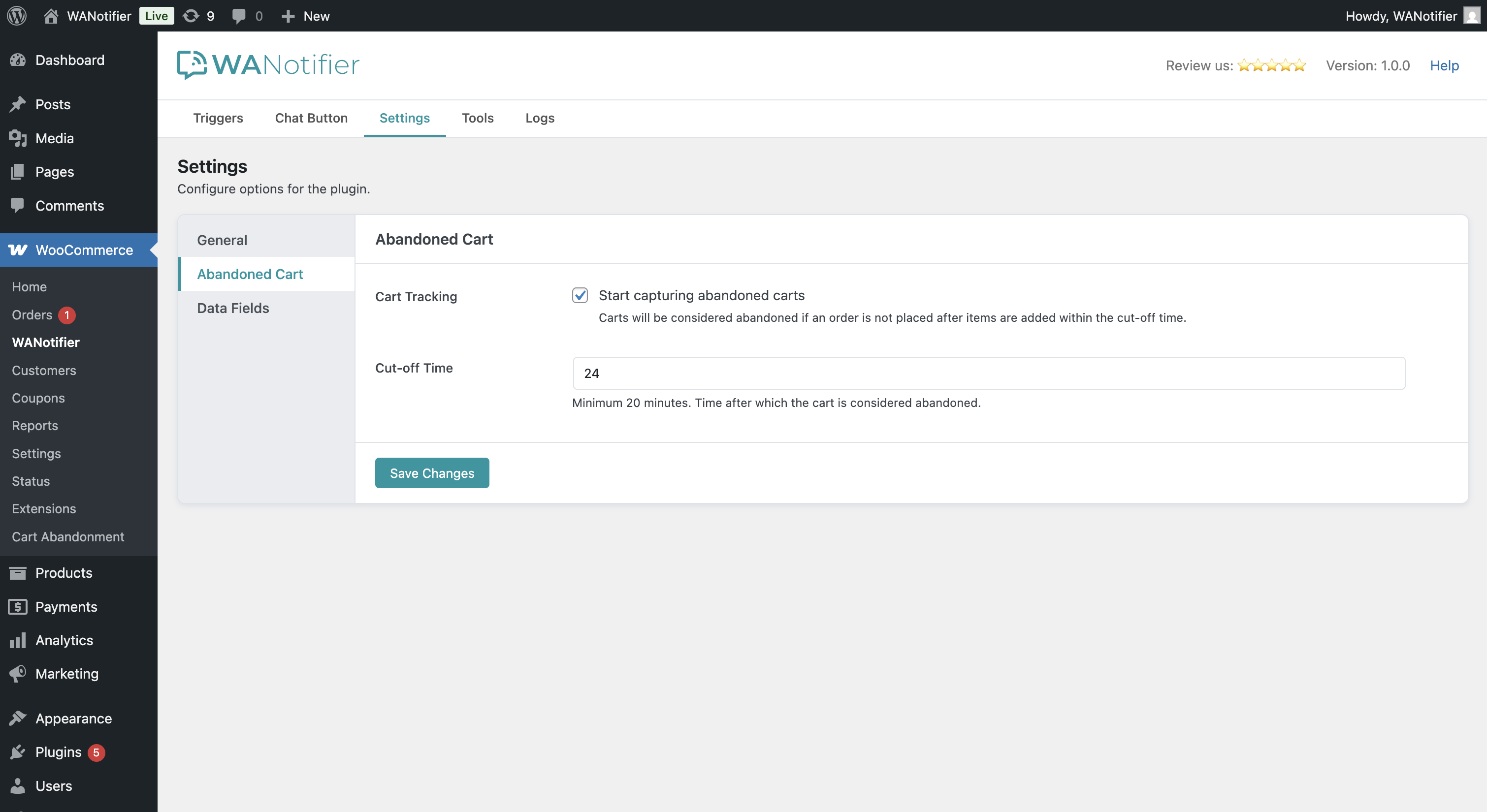This screenshot has width=1487, height=812.
Task: Open the Logs tab
Action: (539, 118)
